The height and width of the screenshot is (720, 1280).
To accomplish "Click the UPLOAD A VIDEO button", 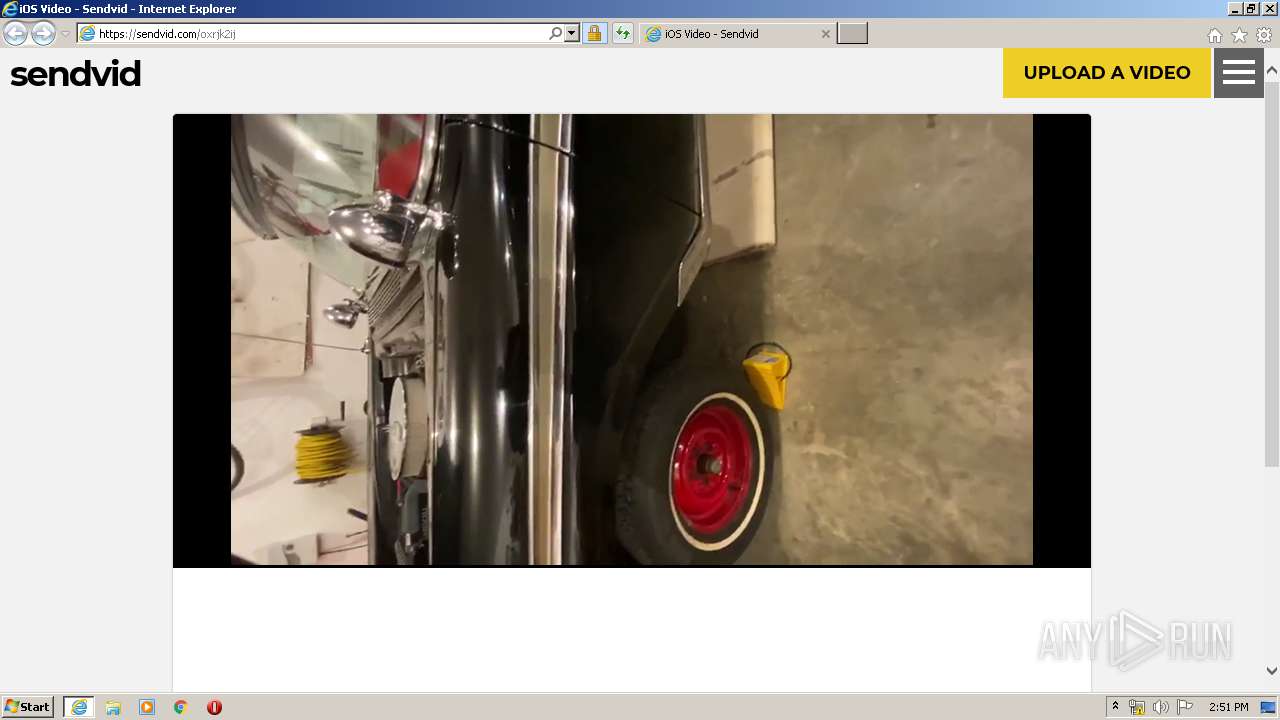I will pyautogui.click(x=1107, y=73).
